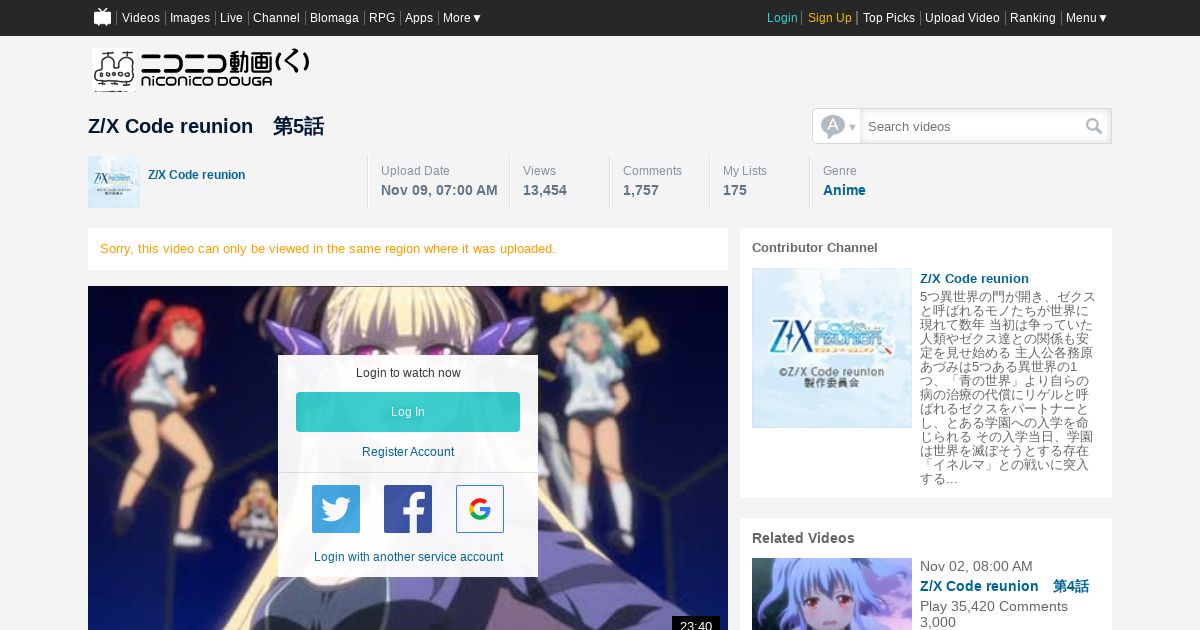This screenshot has width=1200, height=630.
Task: Open the Anime genre link
Action: [x=844, y=190]
